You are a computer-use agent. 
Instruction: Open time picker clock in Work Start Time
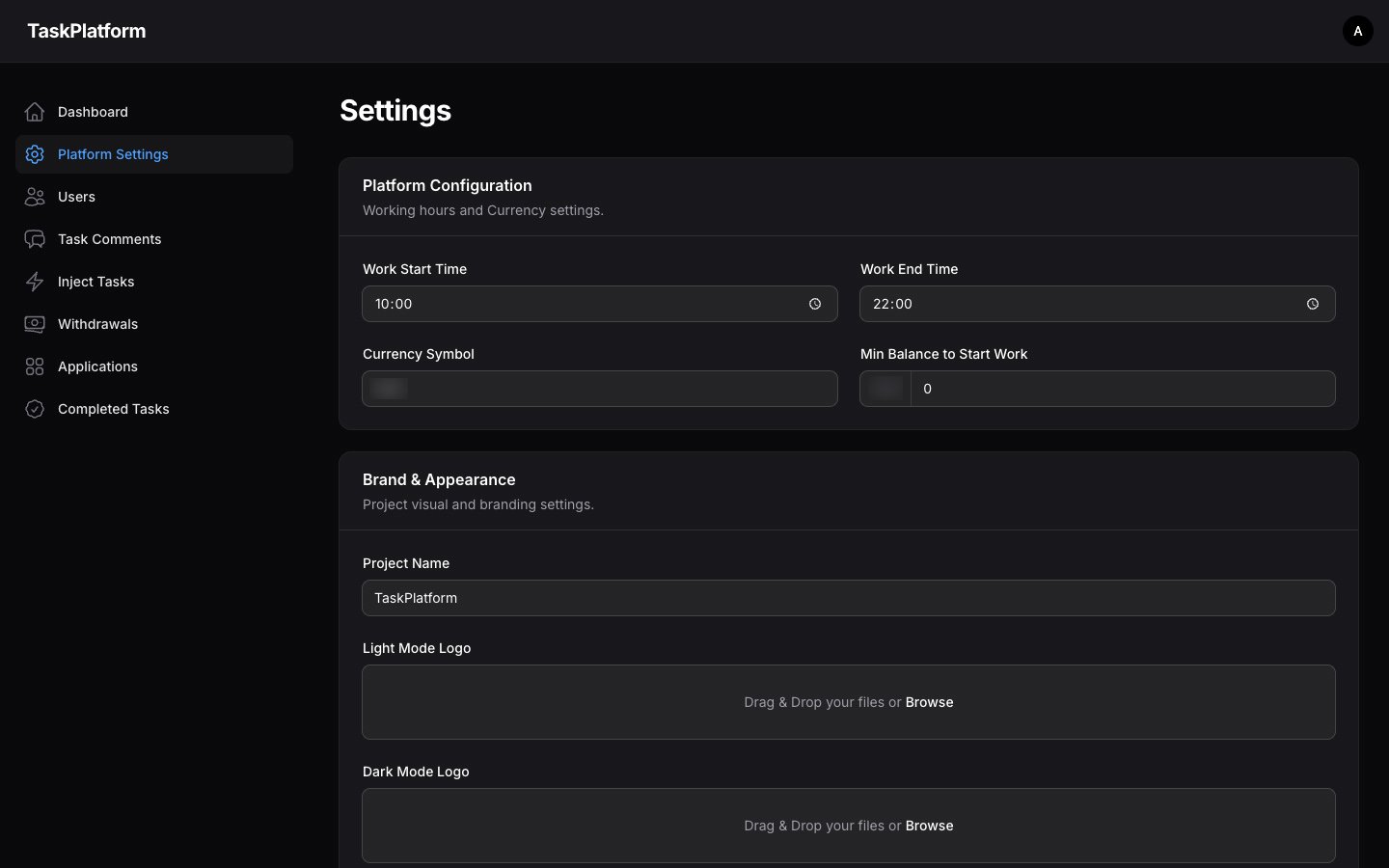[815, 304]
